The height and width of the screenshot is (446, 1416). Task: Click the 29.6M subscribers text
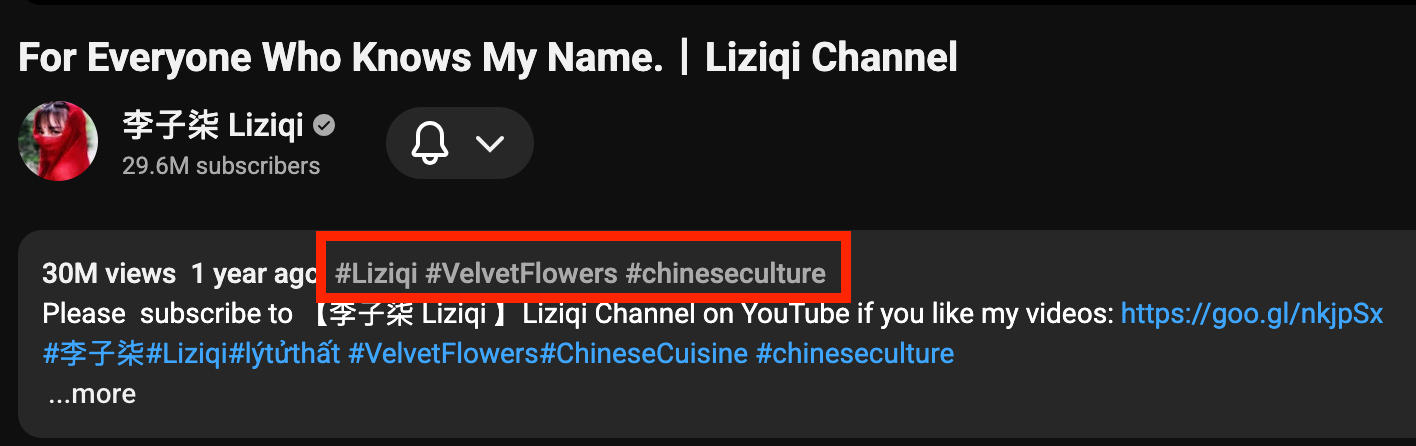pos(221,166)
